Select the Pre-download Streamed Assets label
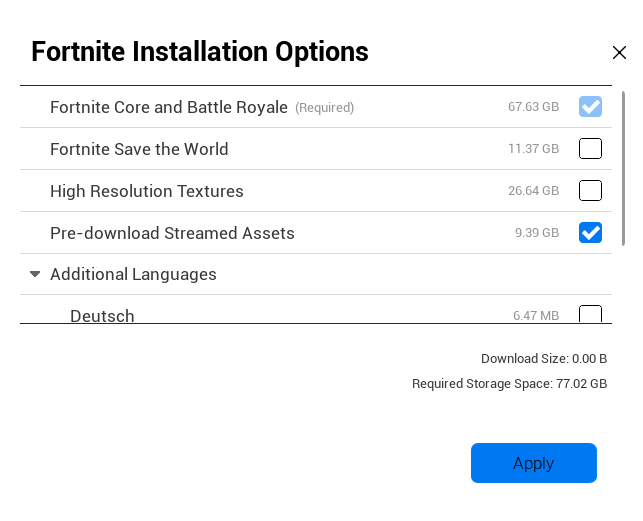The height and width of the screenshot is (521, 643). coord(172,233)
